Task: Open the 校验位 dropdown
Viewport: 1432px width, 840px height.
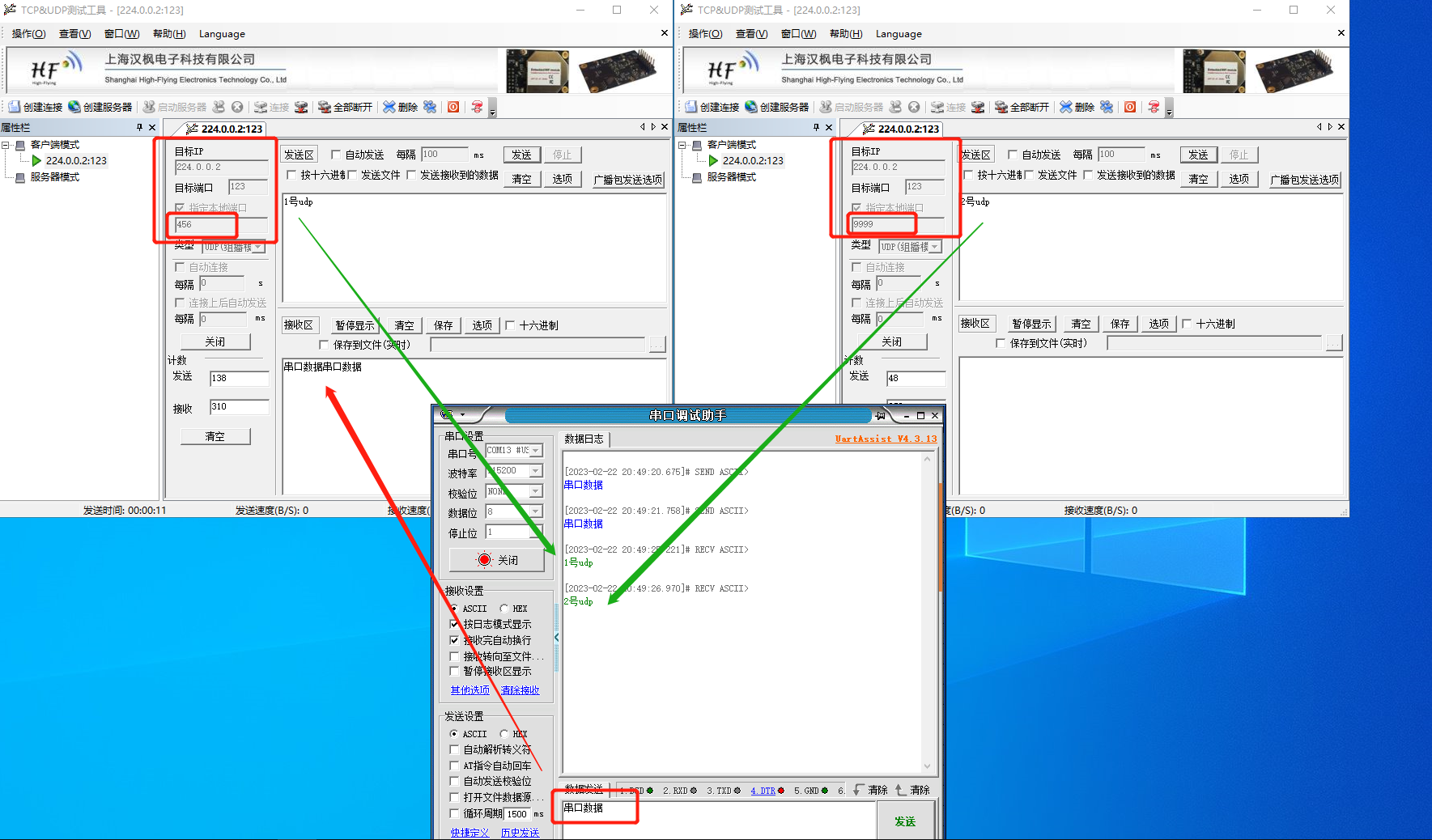Action: click(x=536, y=491)
